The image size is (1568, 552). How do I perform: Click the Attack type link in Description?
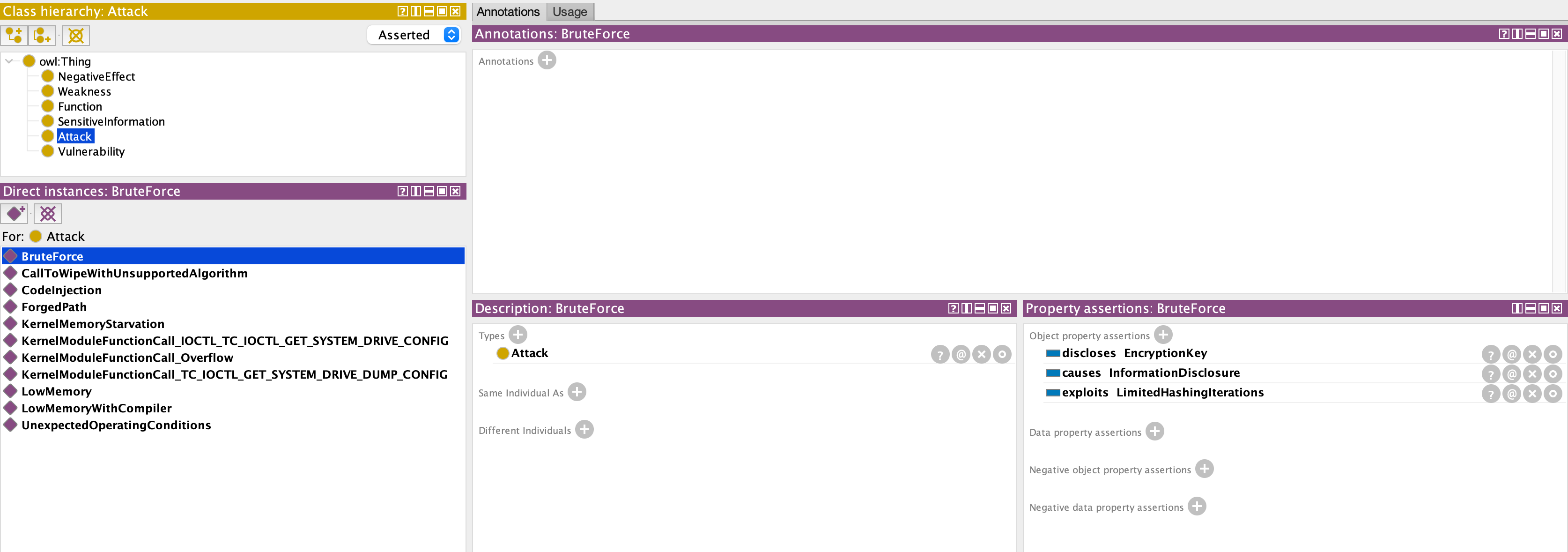529,353
